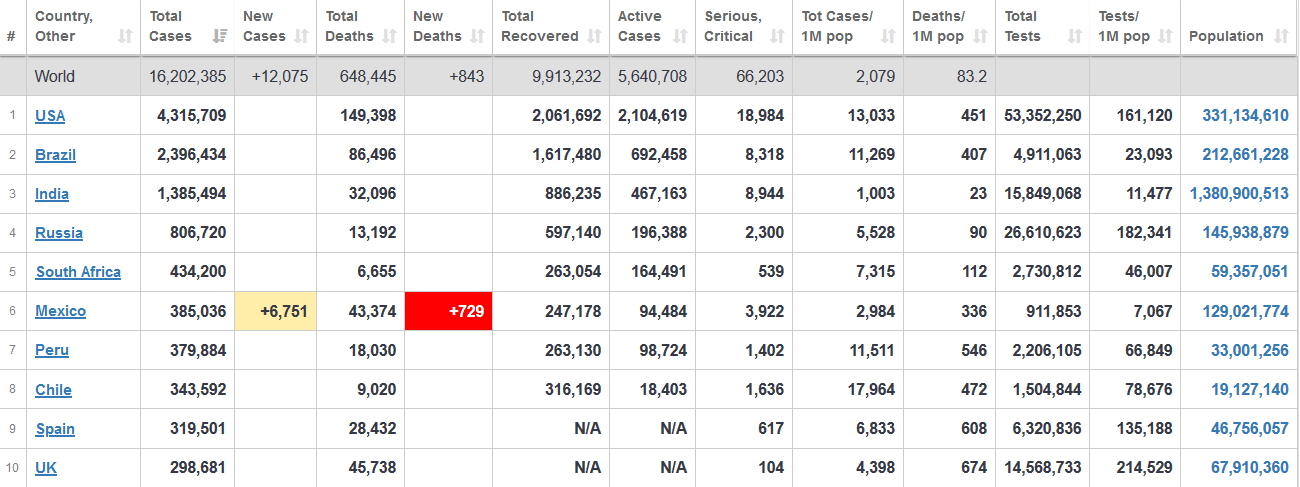
Task: Sort by Total Deaths arrow icon
Action: click(x=389, y=36)
